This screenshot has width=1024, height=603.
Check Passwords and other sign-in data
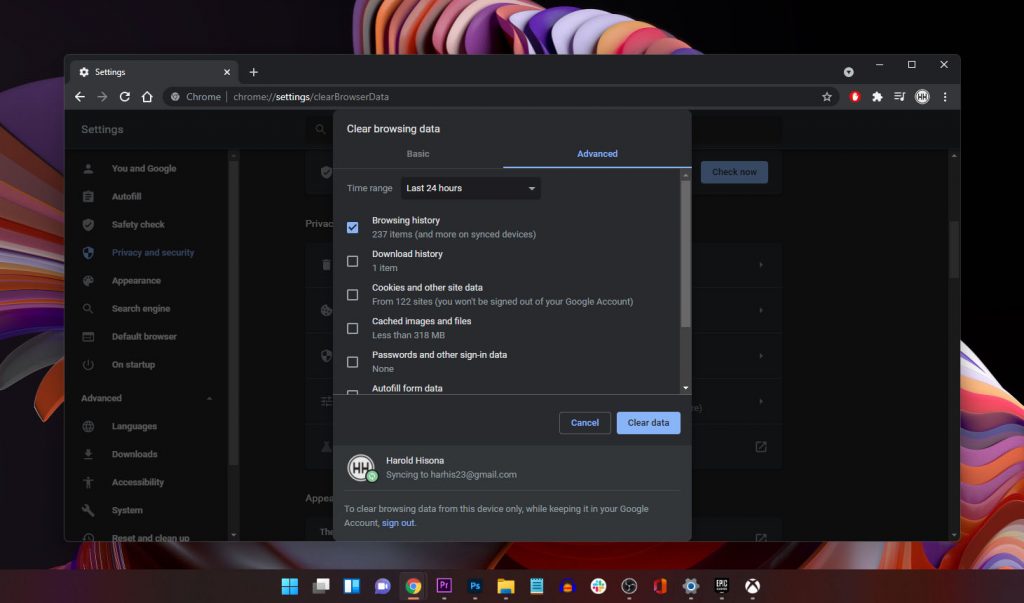tap(353, 362)
